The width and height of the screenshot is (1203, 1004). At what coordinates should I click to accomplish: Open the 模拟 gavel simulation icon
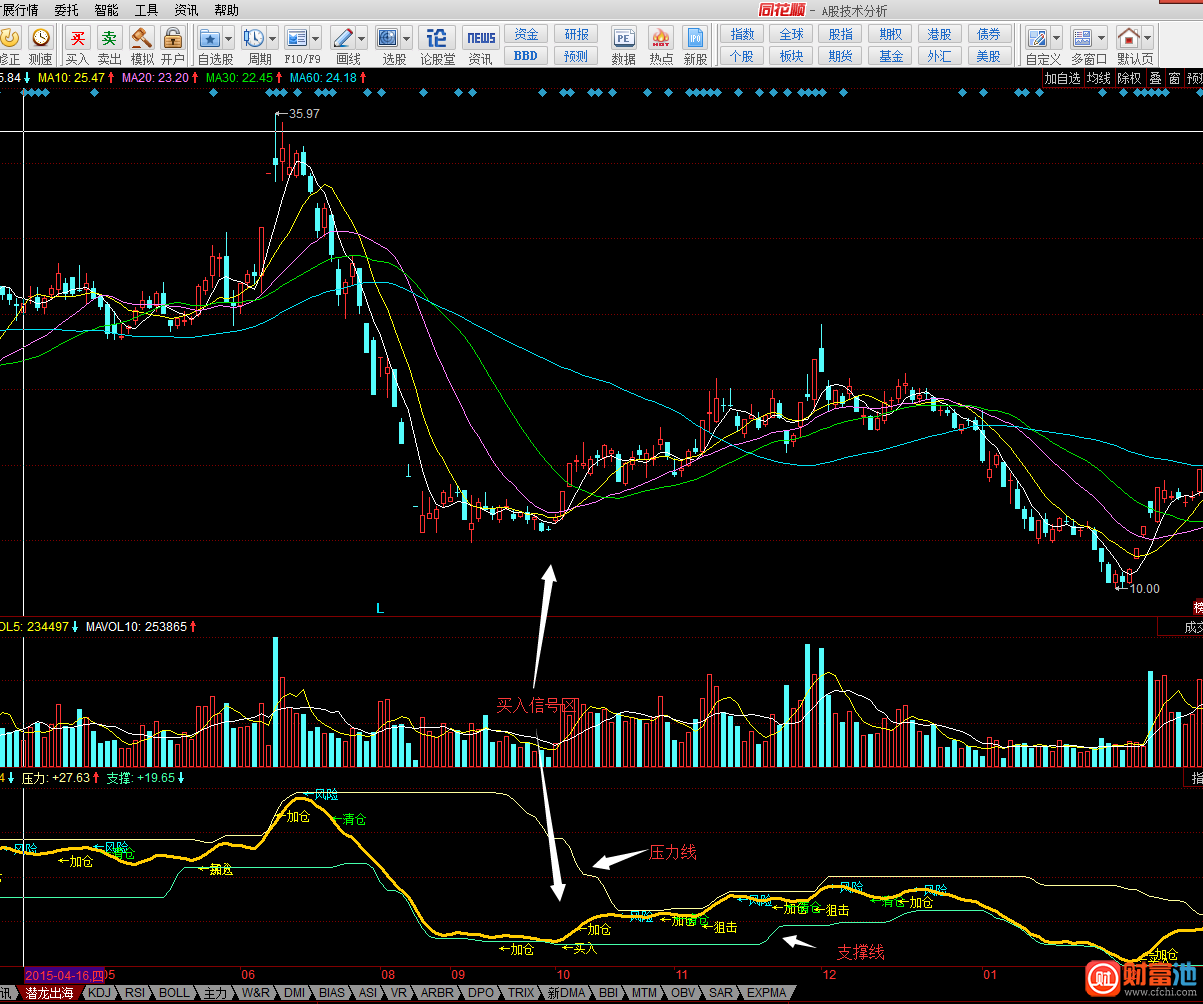pyautogui.click(x=141, y=38)
